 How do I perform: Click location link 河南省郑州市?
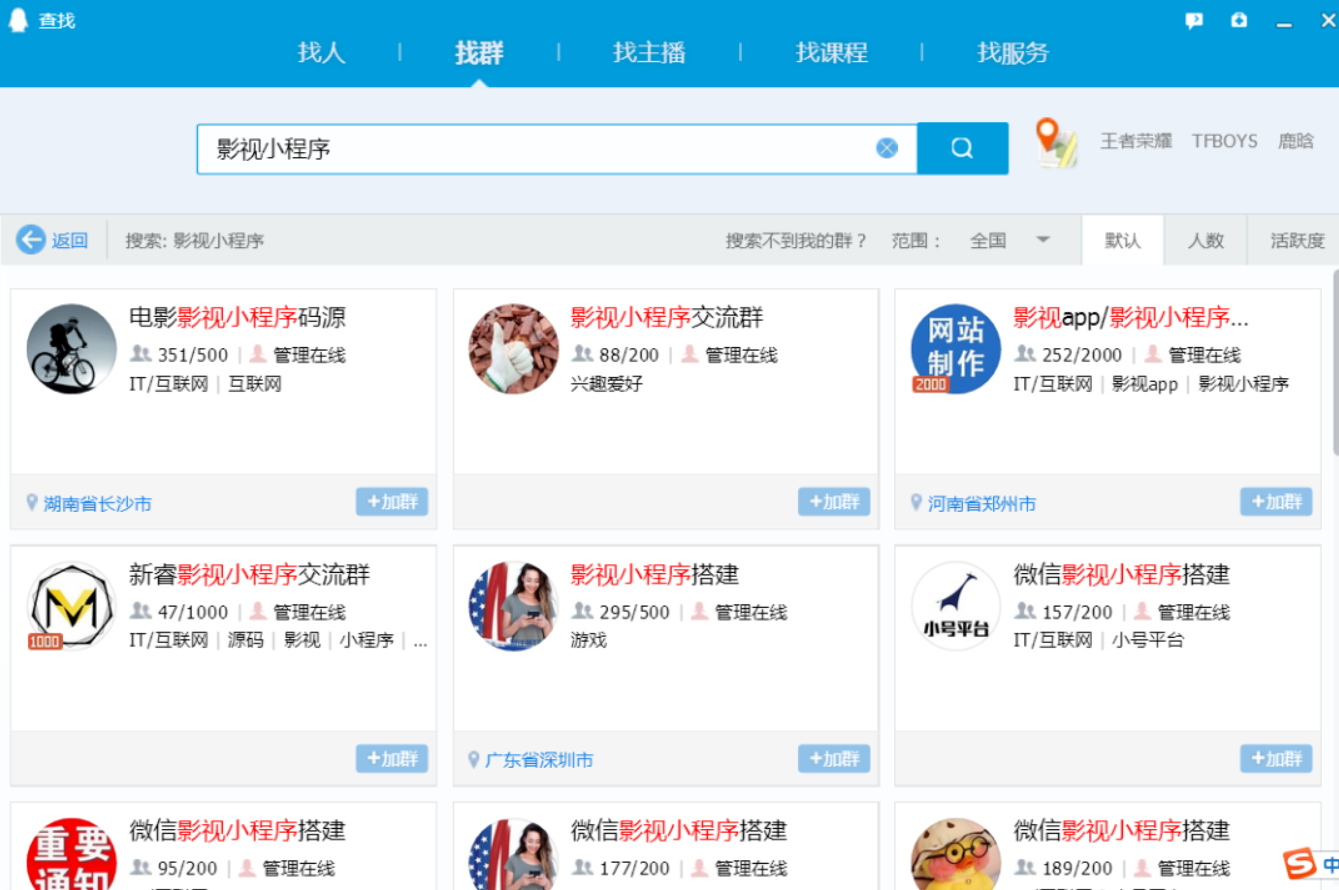(x=982, y=504)
